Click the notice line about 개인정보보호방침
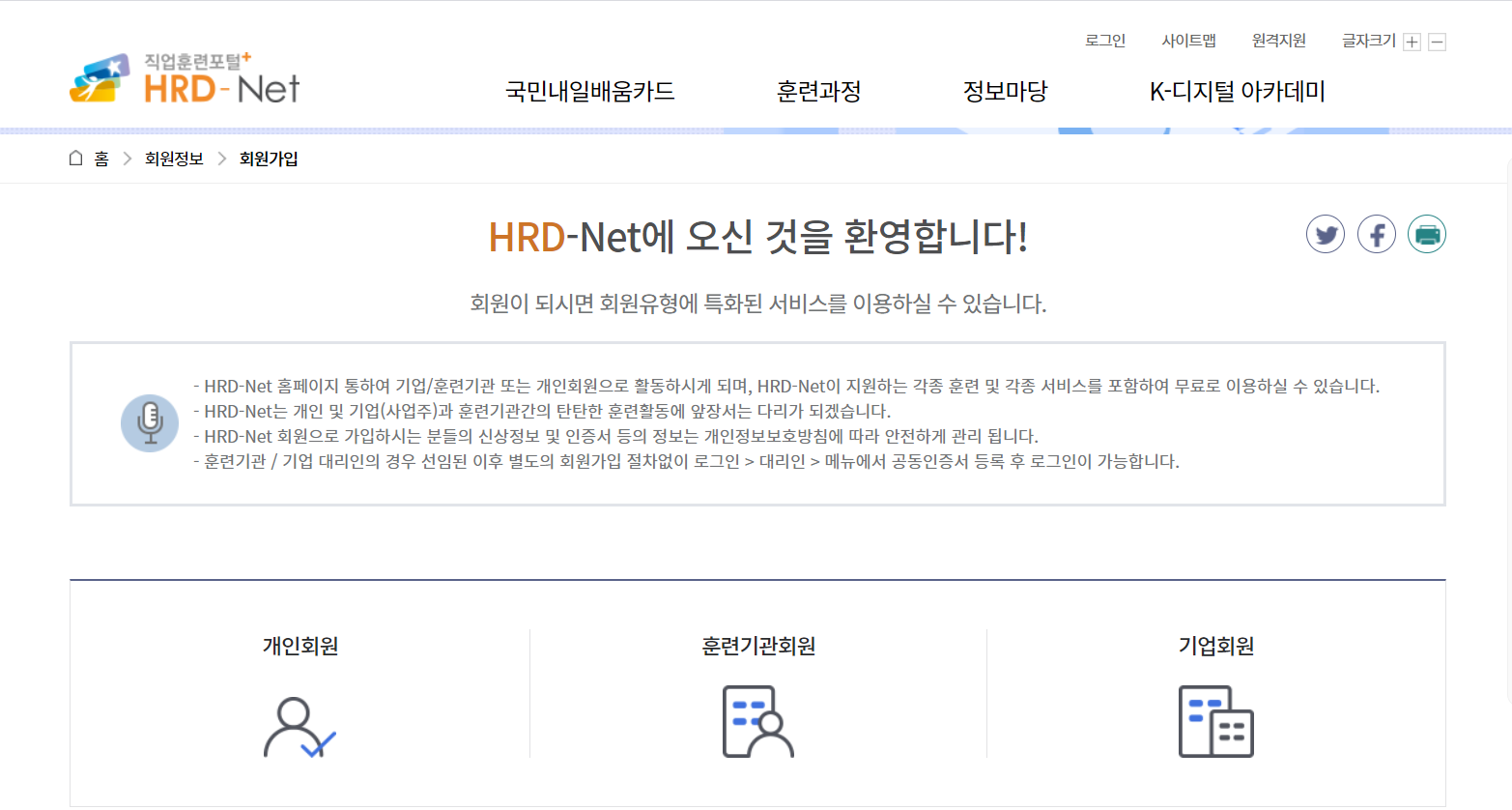The image size is (1512, 810). click(616, 436)
